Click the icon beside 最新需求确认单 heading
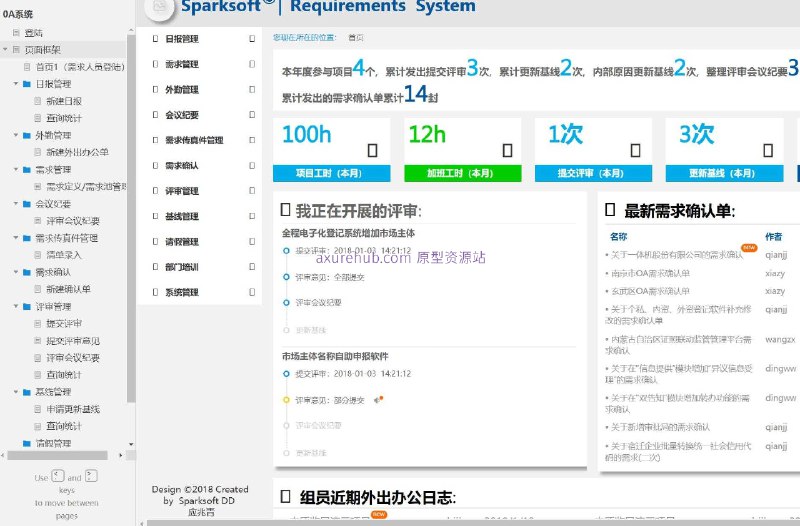800x526 pixels. tap(610, 210)
